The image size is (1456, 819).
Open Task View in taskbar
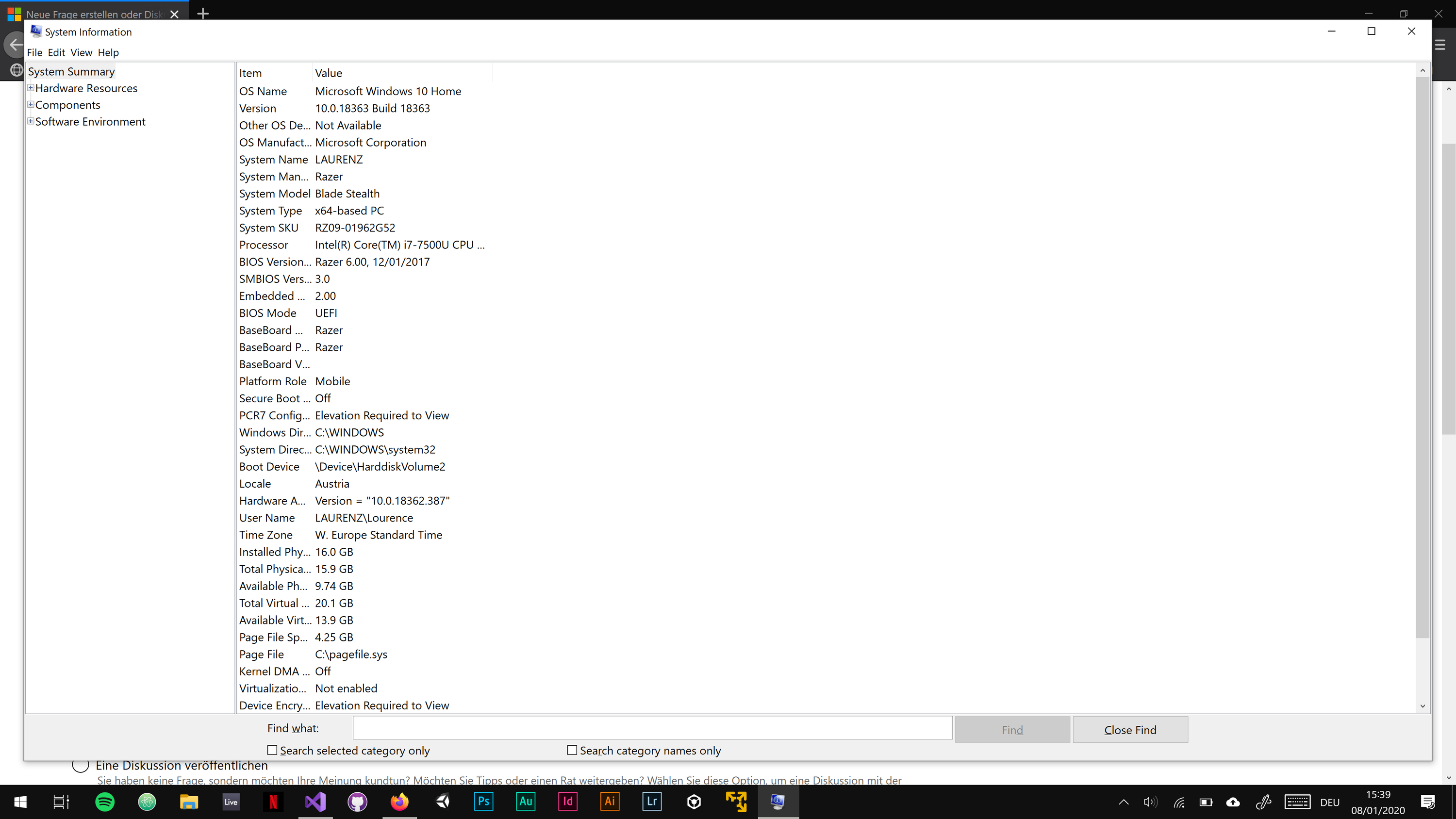pyautogui.click(x=61, y=802)
